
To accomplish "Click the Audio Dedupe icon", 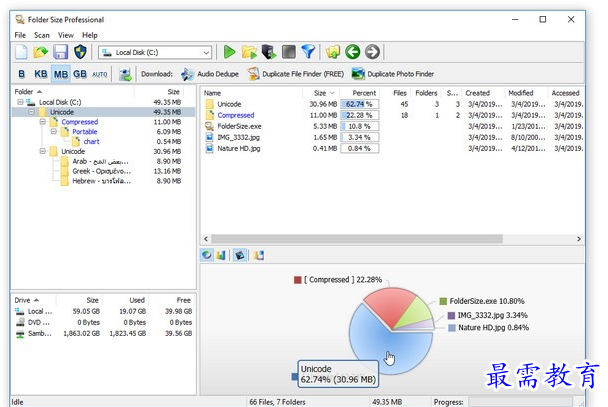I will [x=188, y=74].
